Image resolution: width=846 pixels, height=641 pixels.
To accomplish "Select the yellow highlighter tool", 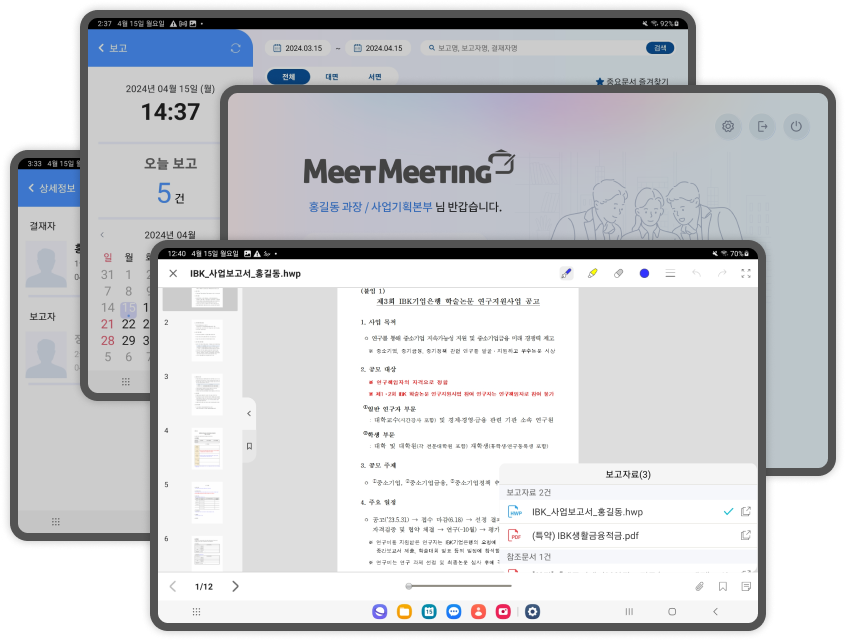I will [x=592, y=274].
